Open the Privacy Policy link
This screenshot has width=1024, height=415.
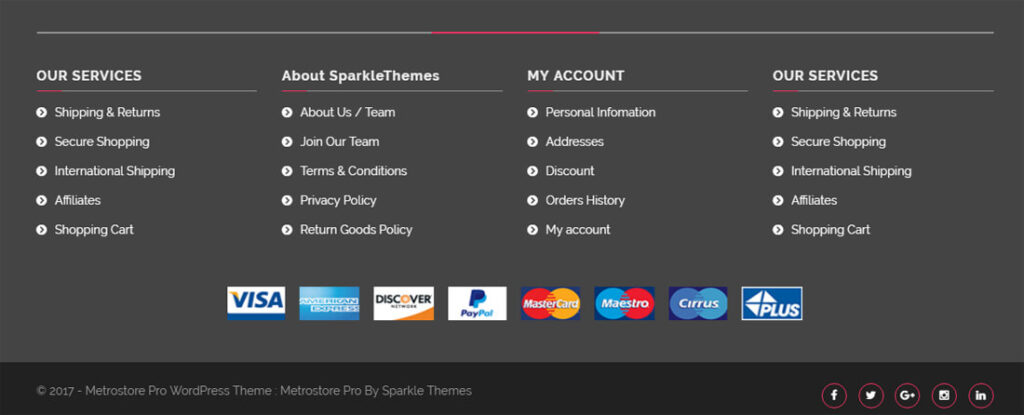338,200
